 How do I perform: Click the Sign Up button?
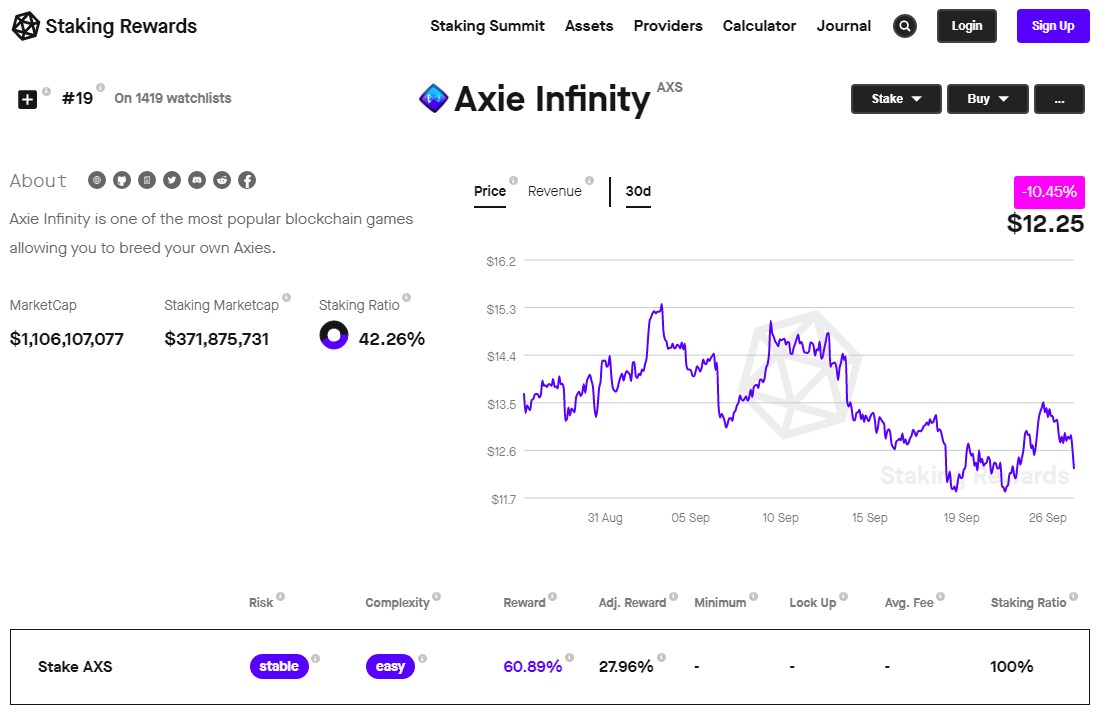point(1052,26)
